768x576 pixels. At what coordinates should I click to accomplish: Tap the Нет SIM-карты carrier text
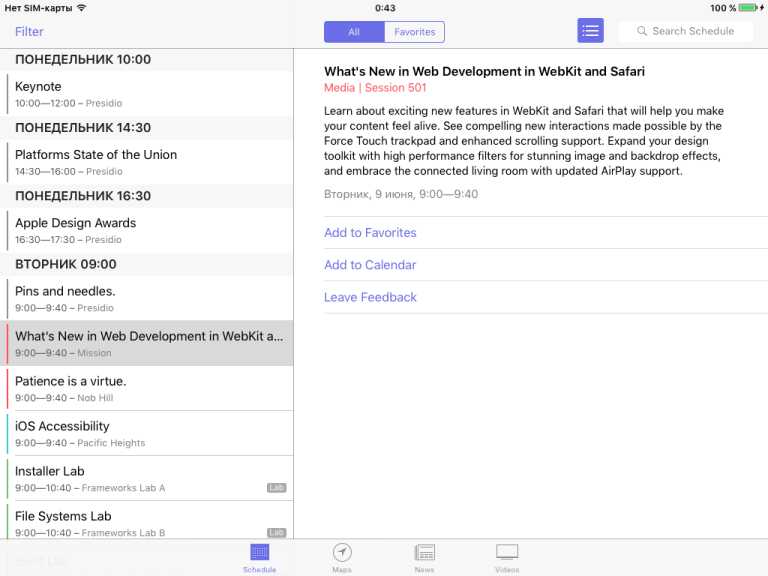coord(38,8)
